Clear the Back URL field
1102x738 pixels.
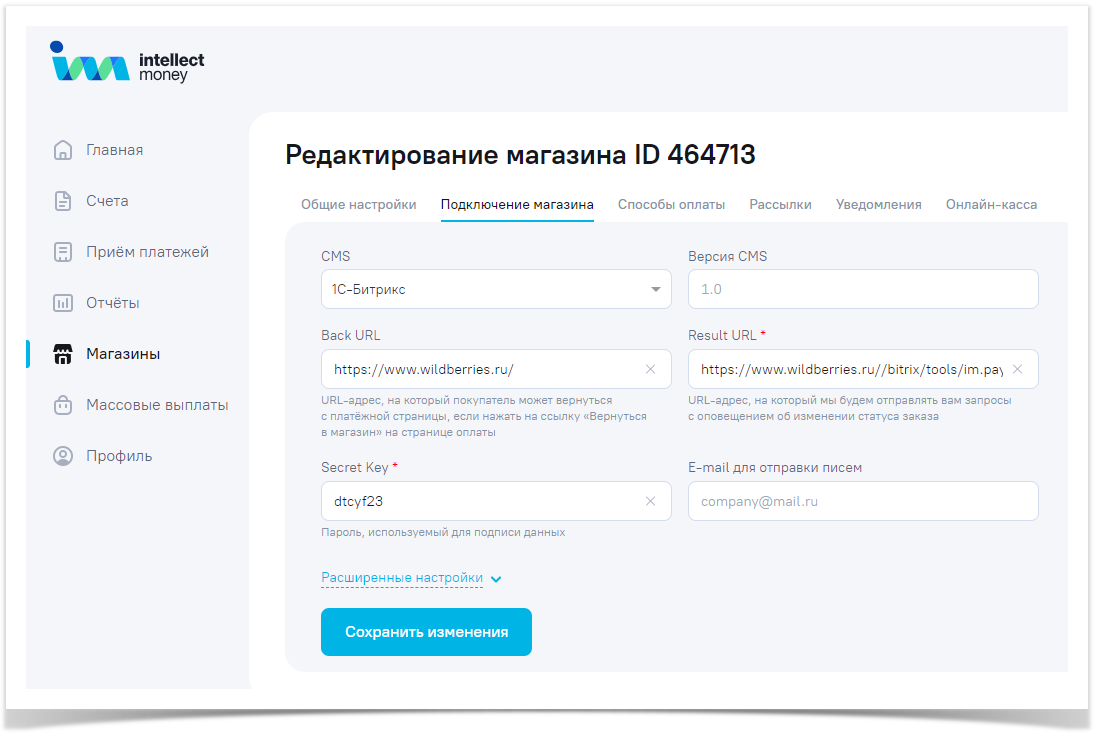coord(650,369)
